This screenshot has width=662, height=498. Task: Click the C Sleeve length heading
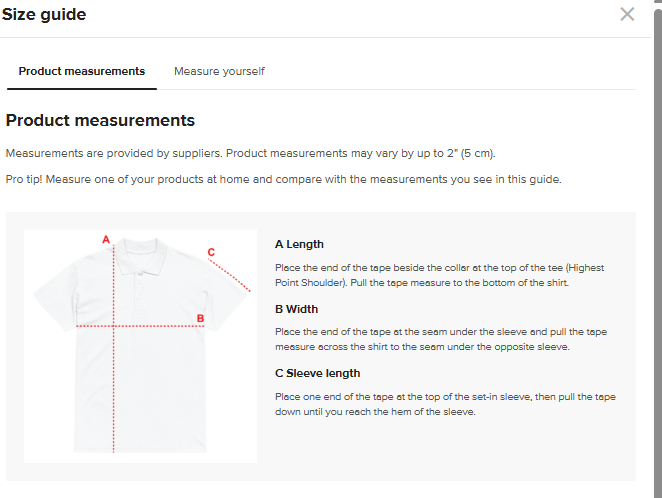coord(317,374)
